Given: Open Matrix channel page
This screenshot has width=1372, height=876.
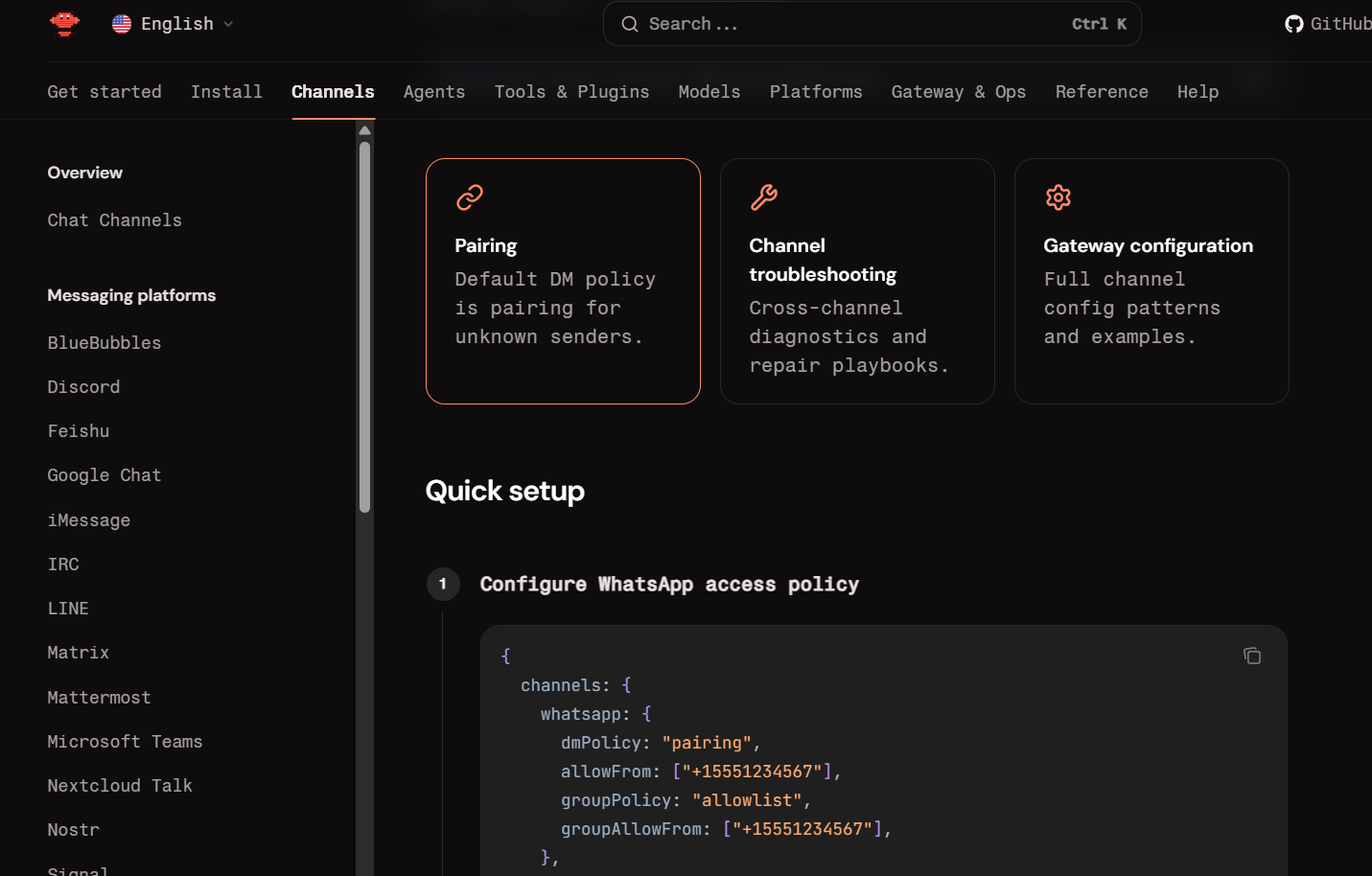Looking at the screenshot, I should click(x=79, y=653).
